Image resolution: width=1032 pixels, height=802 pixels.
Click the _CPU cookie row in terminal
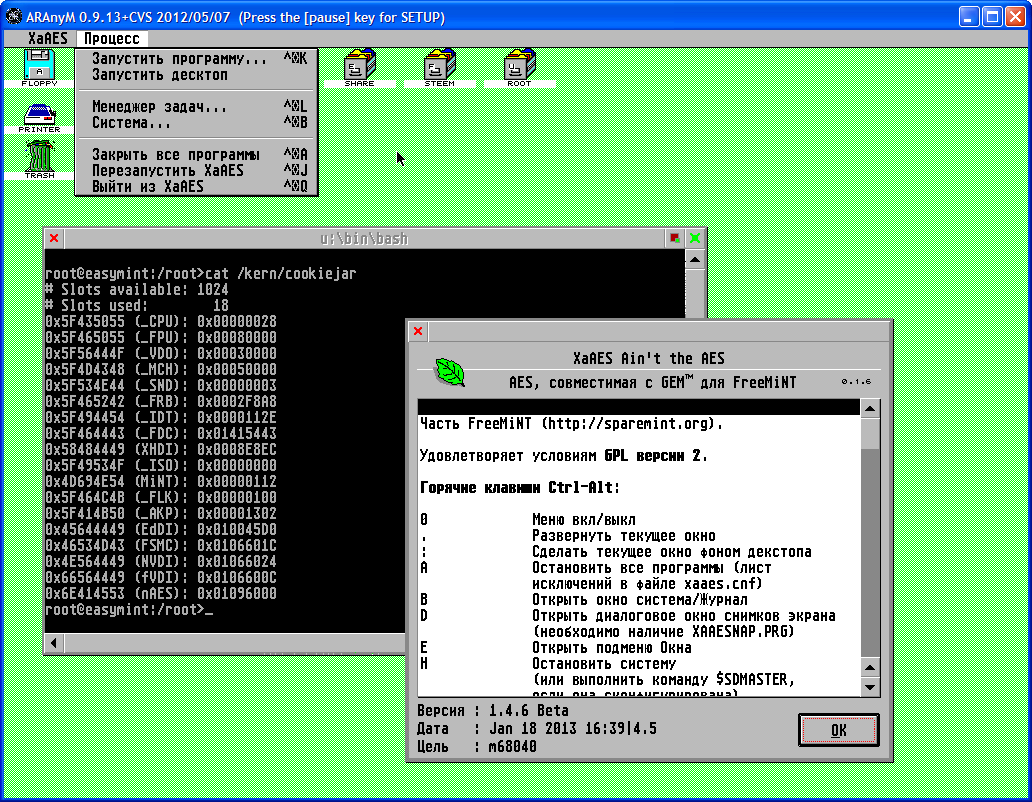161,322
